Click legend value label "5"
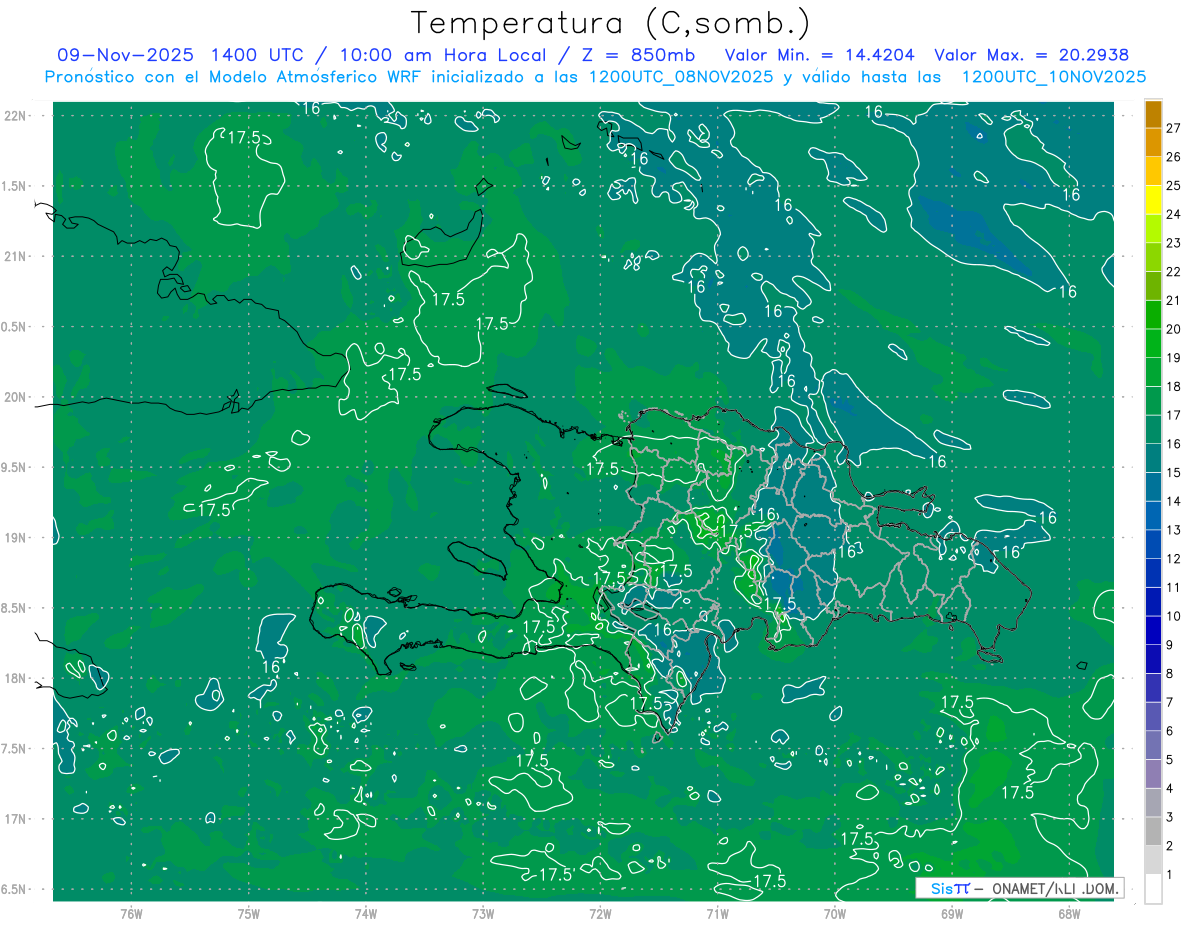1200x927 pixels. click(1170, 760)
